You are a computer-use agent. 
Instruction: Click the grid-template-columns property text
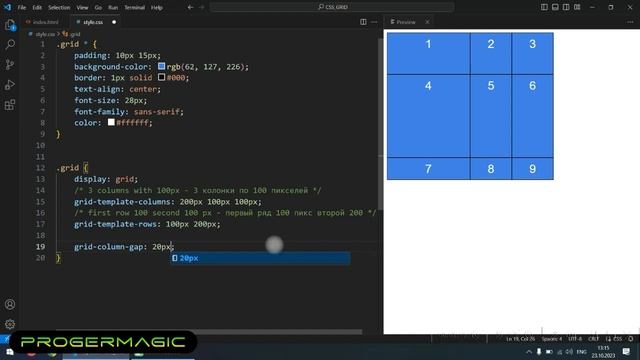click(122, 202)
